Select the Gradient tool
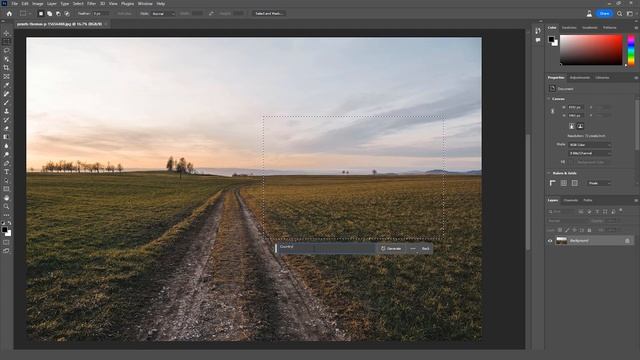 coord(6,137)
